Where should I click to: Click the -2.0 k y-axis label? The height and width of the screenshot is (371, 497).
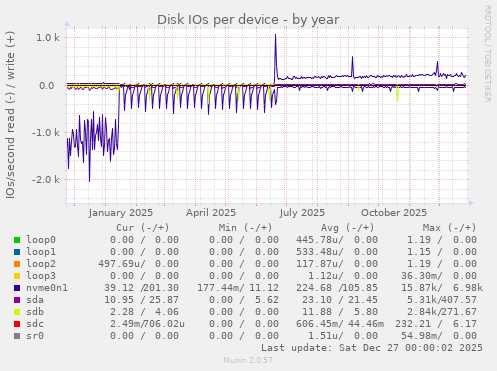coord(46,180)
